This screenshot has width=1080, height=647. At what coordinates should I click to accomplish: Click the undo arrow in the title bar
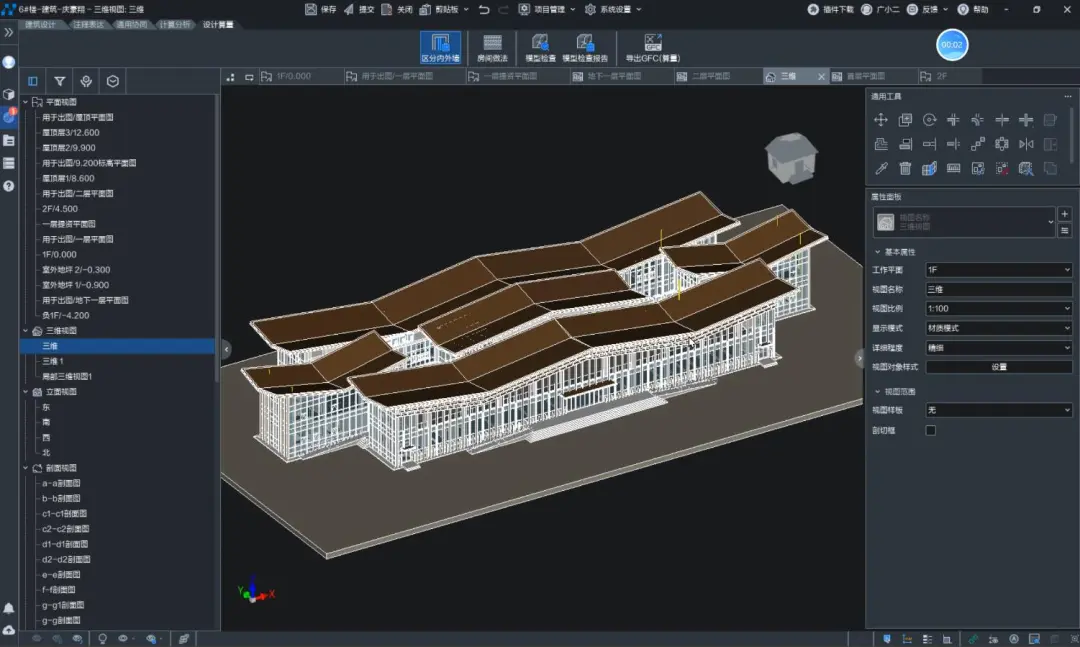484,10
